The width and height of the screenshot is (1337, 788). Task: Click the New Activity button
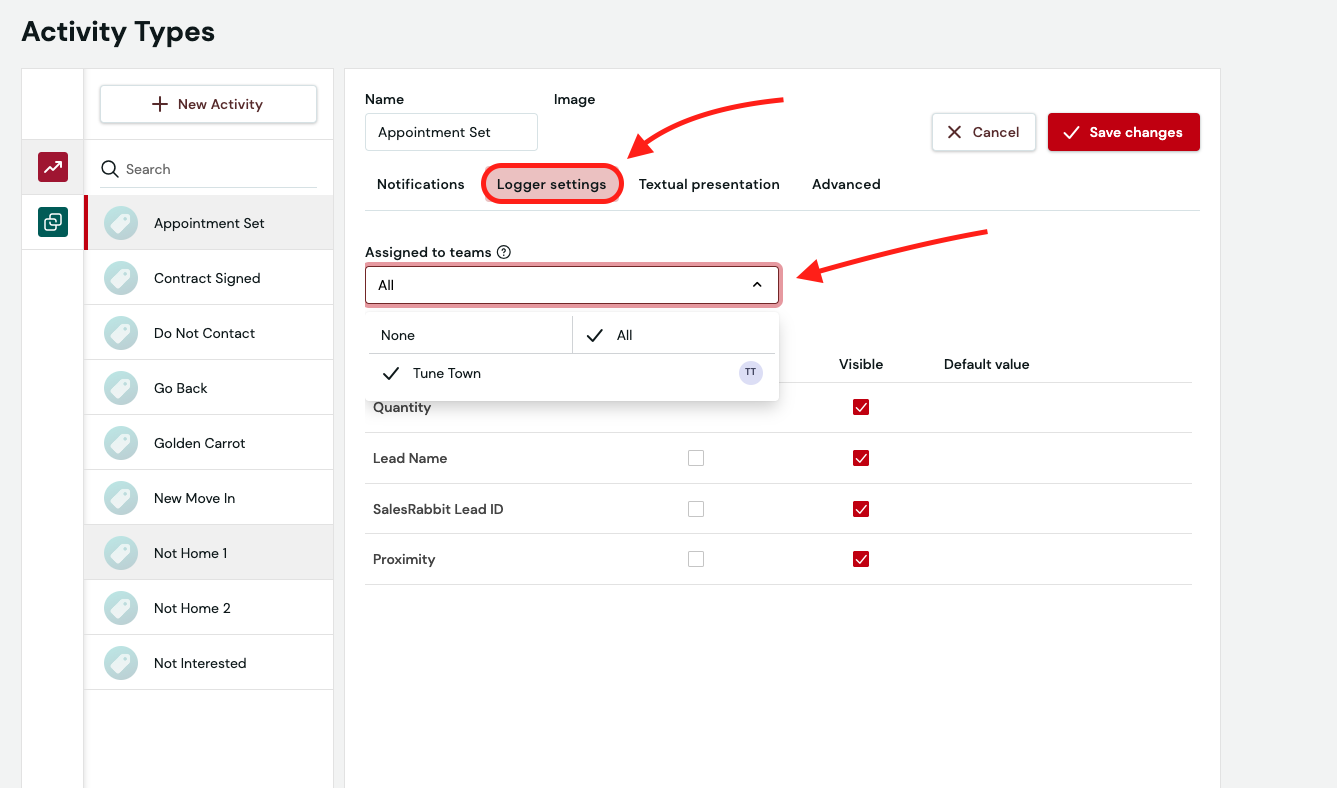[208, 104]
